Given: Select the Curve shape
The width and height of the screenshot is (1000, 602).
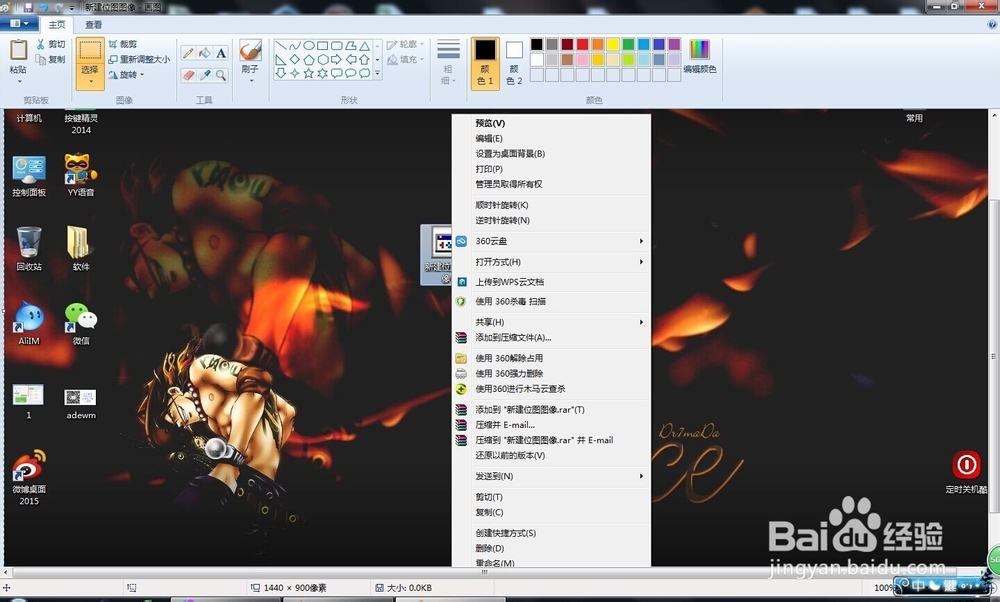Looking at the screenshot, I should [x=295, y=46].
